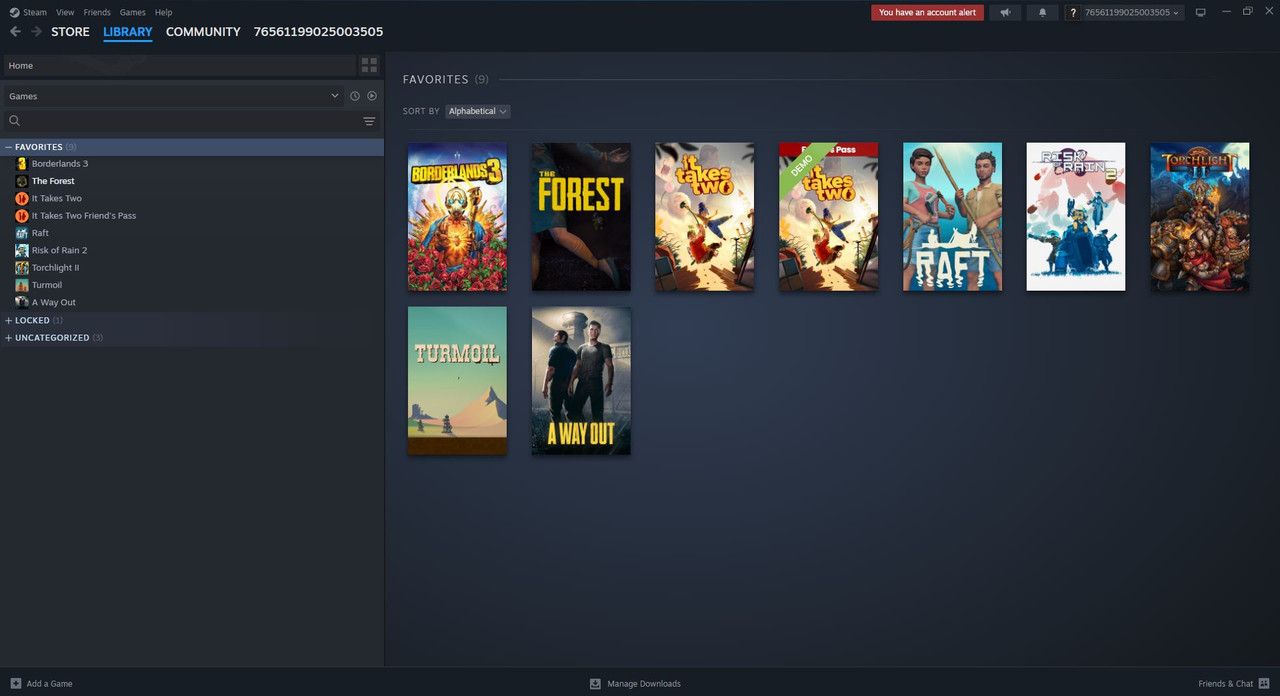Open the Raft cover art
The height and width of the screenshot is (696, 1280).
(952, 217)
